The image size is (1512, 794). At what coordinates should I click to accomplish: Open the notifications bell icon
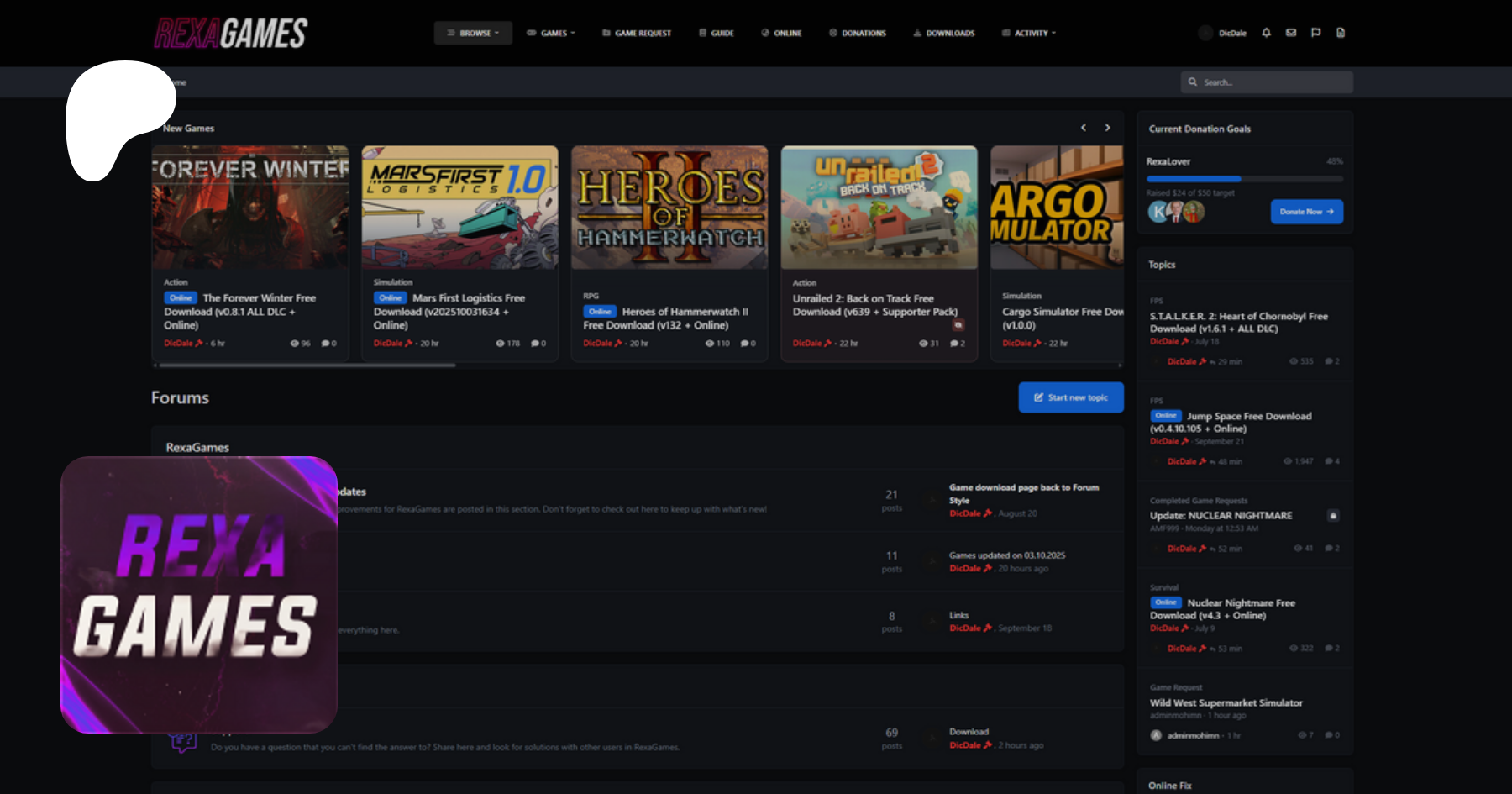1266,33
